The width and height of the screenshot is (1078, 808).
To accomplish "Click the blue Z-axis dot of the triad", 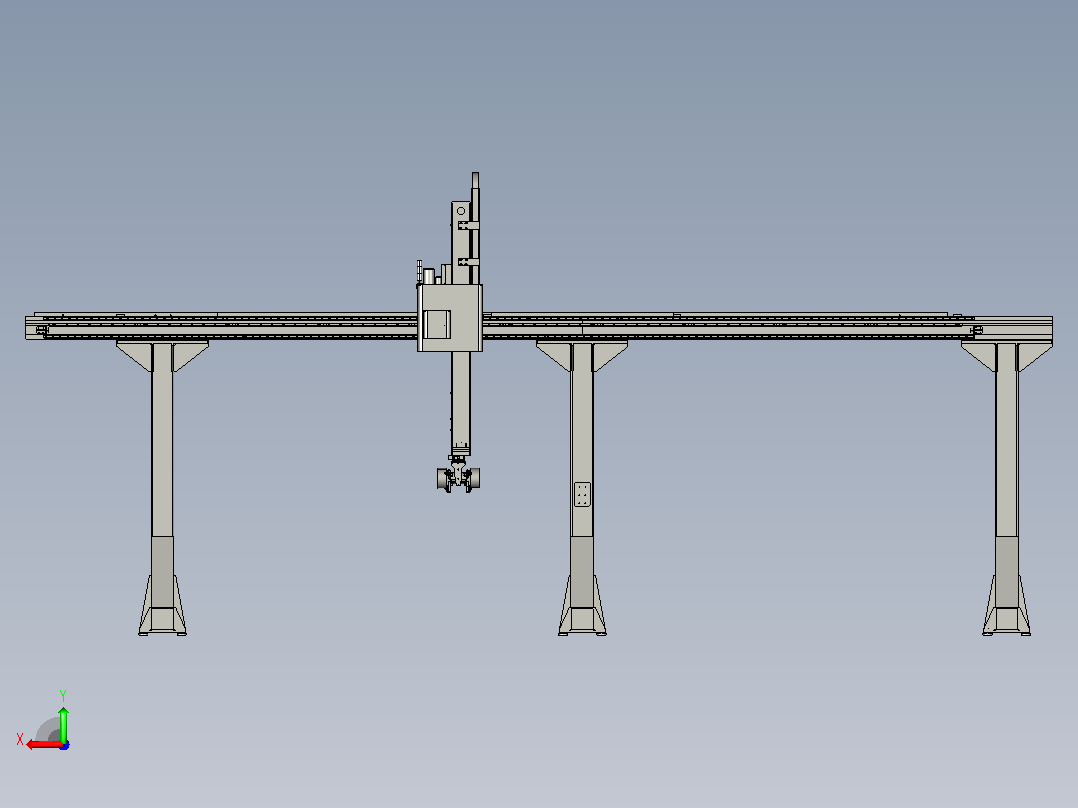I will pyautogui.click(x=65, y=745).
